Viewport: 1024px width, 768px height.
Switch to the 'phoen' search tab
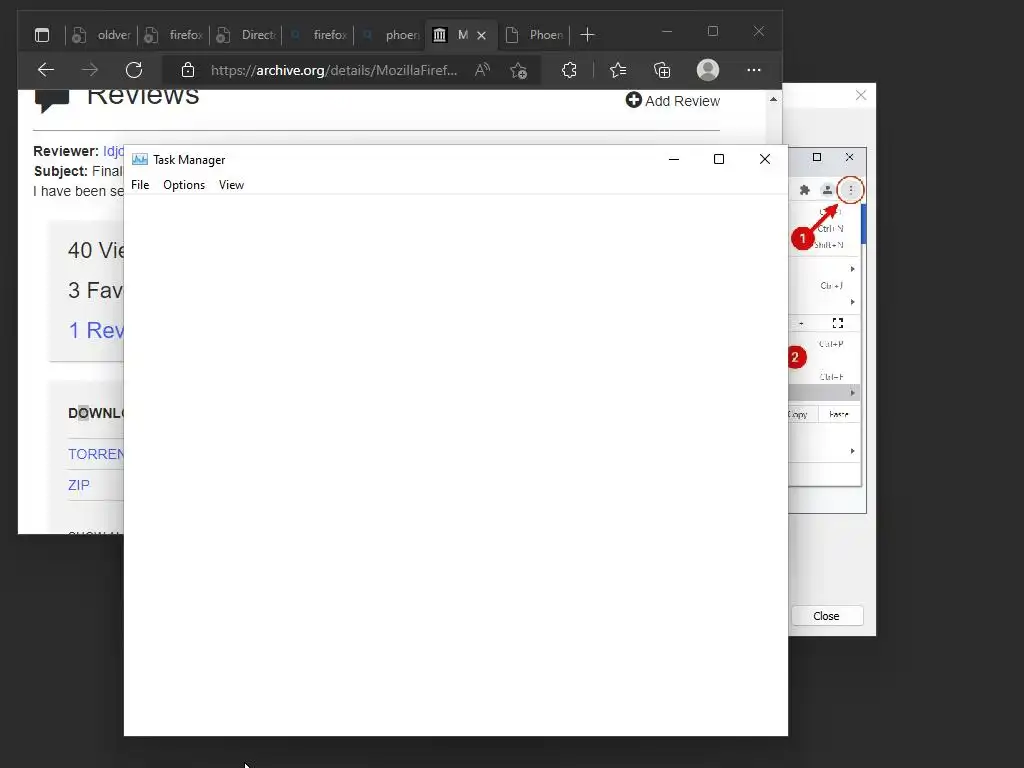(x=390, y=35)
